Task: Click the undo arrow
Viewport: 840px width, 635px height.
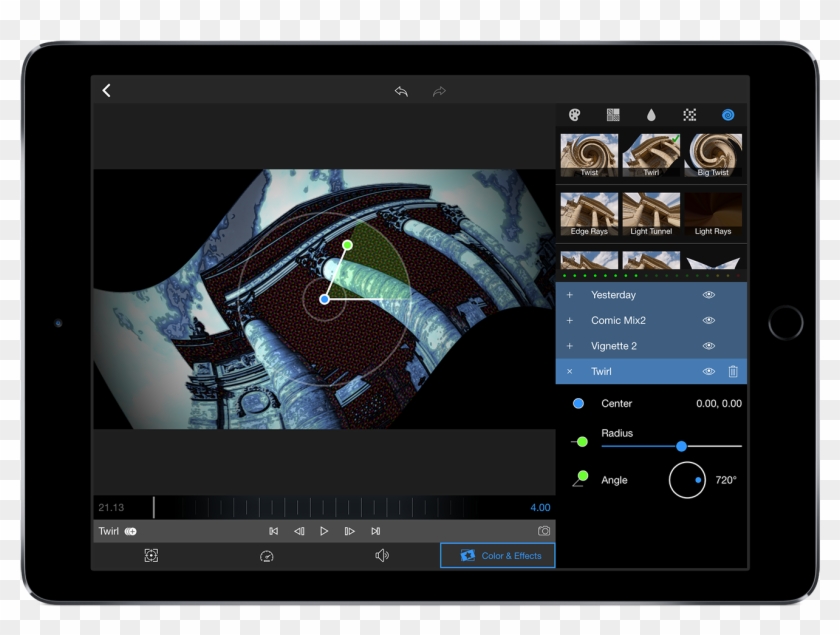Action: 401,91
